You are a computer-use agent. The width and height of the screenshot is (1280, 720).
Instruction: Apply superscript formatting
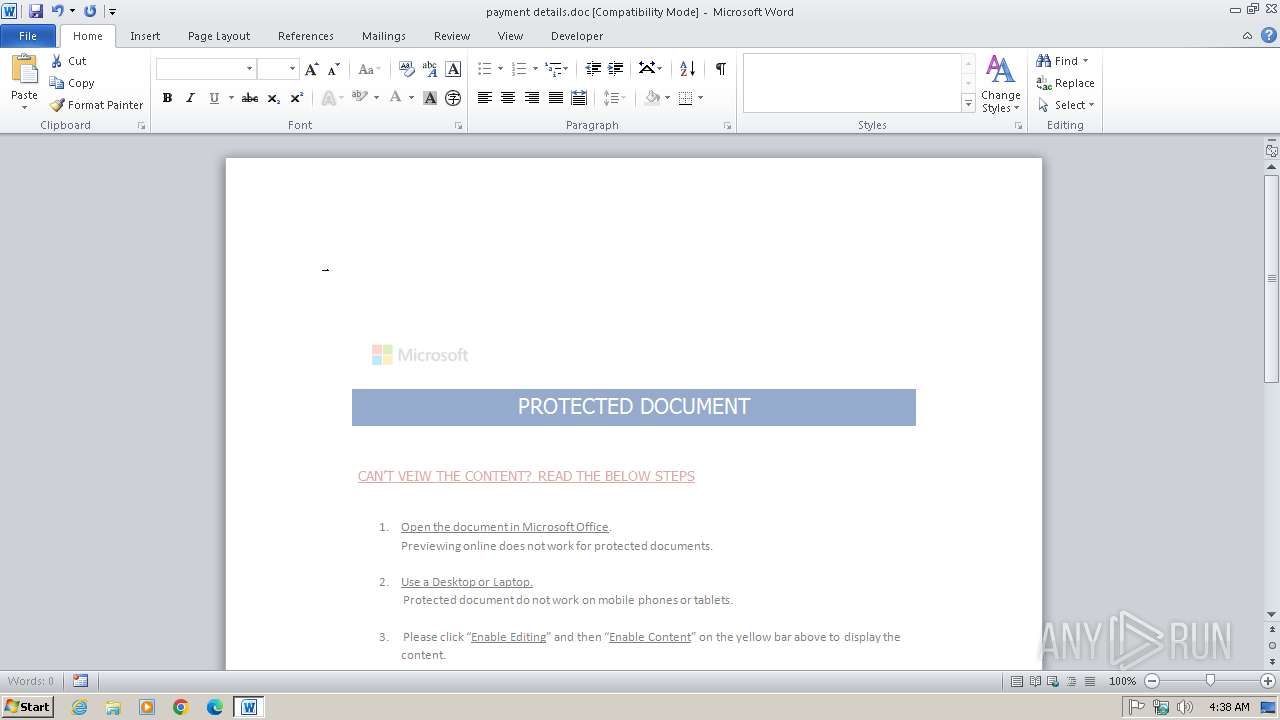pos(297,98)
